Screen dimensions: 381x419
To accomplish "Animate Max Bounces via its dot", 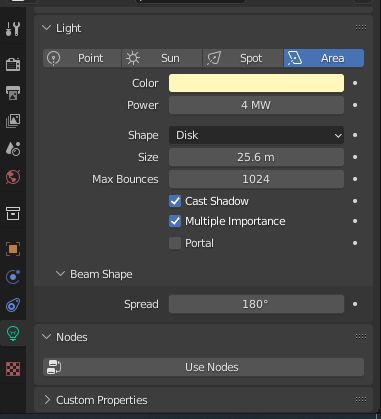I will click(355, 179).
